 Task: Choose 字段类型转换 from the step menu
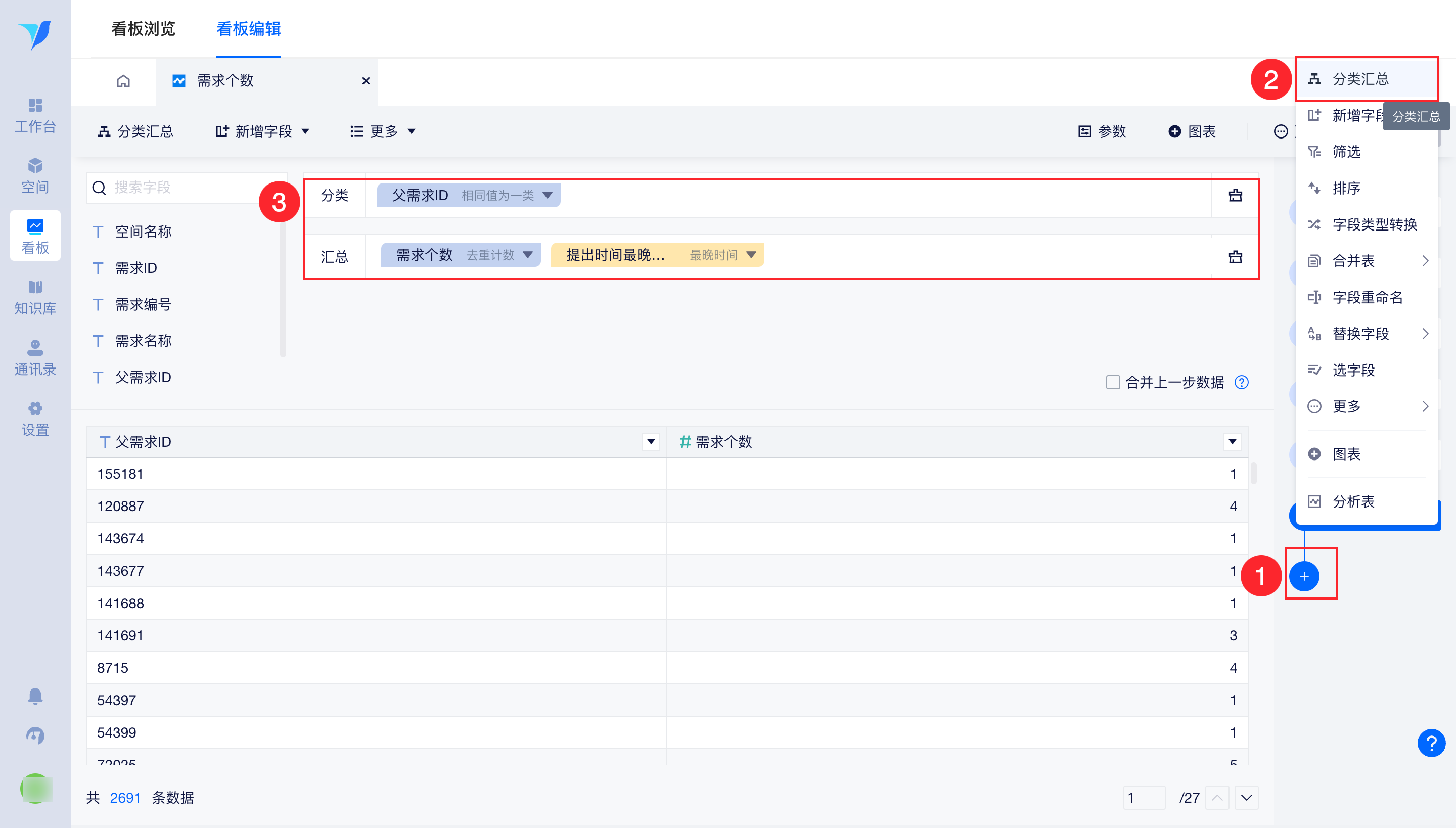[x=1374, y=224]
